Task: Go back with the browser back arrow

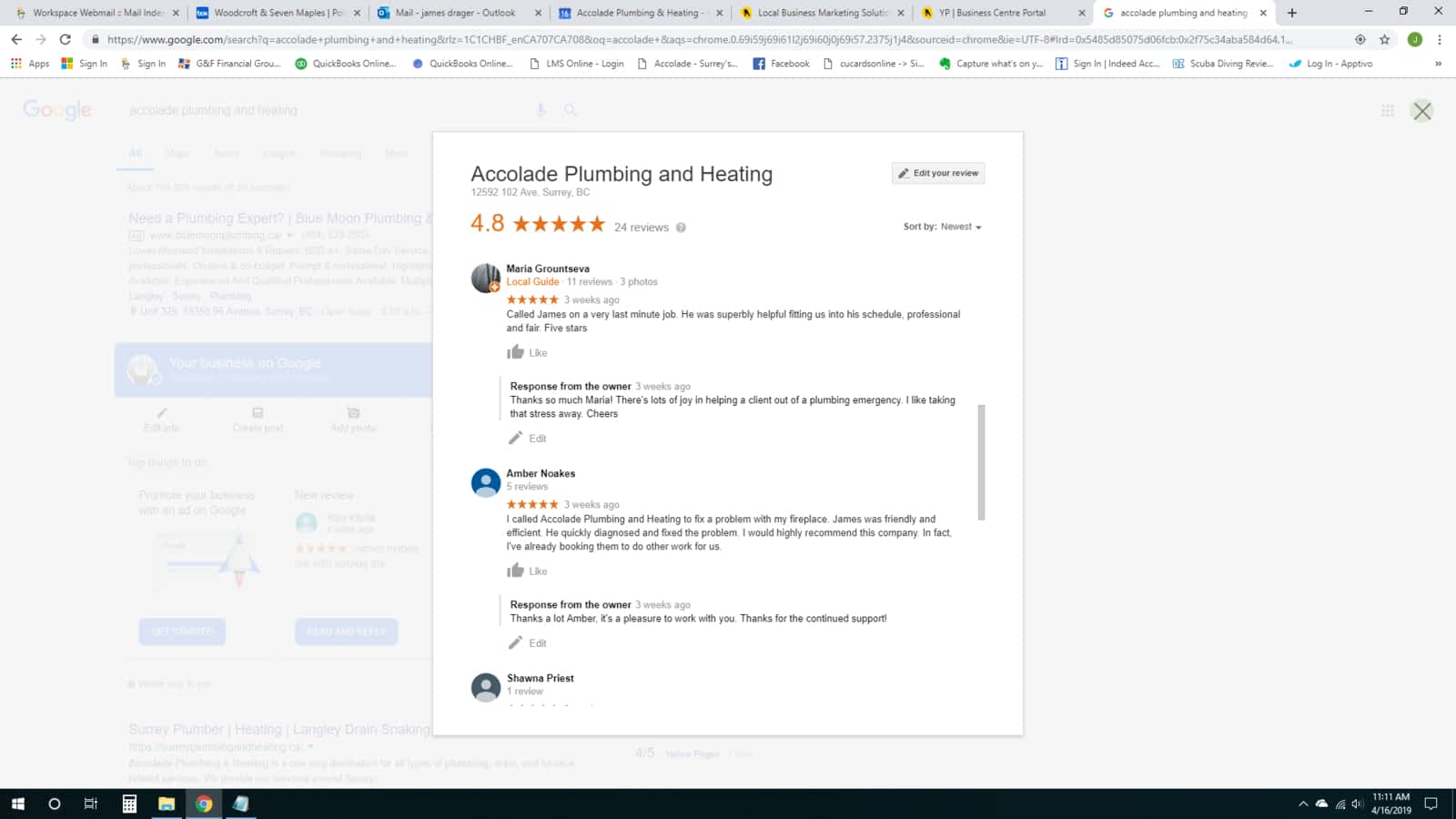Action: point(16,39)
